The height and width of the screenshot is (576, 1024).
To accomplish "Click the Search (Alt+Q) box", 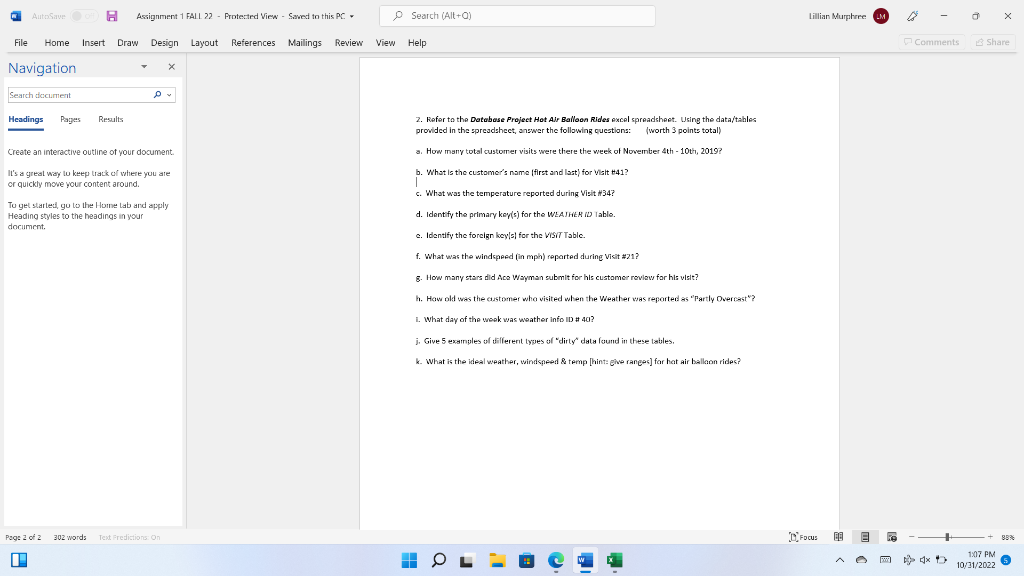I will 517,16.
